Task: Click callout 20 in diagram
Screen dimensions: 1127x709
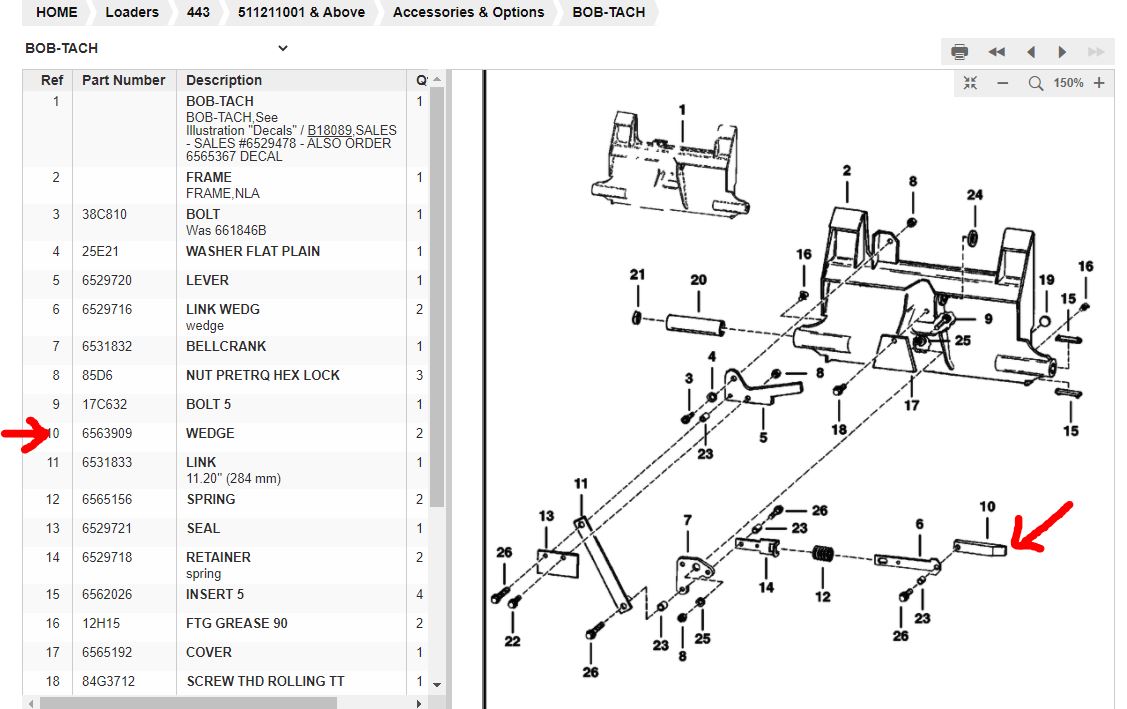Action: point(699,280)
